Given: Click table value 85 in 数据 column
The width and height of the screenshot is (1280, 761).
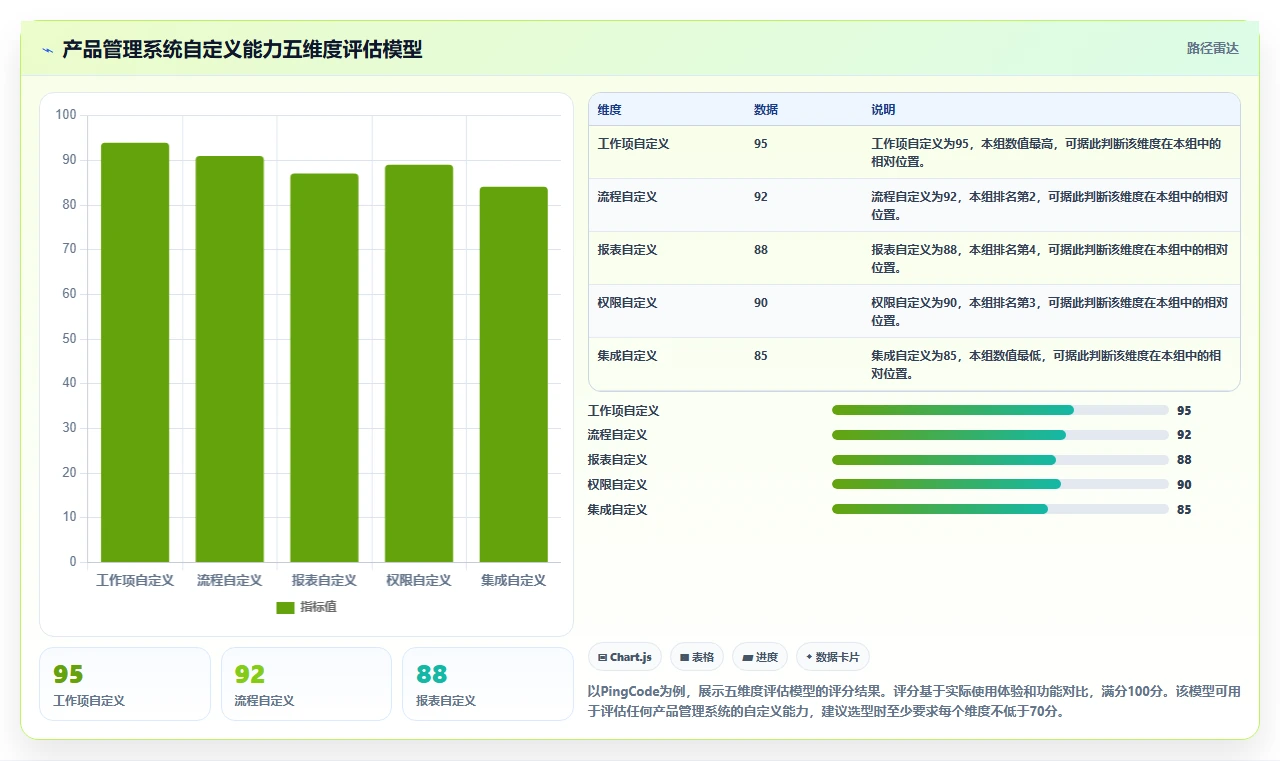Looking at the screenshot, I should tap(761, 356).
